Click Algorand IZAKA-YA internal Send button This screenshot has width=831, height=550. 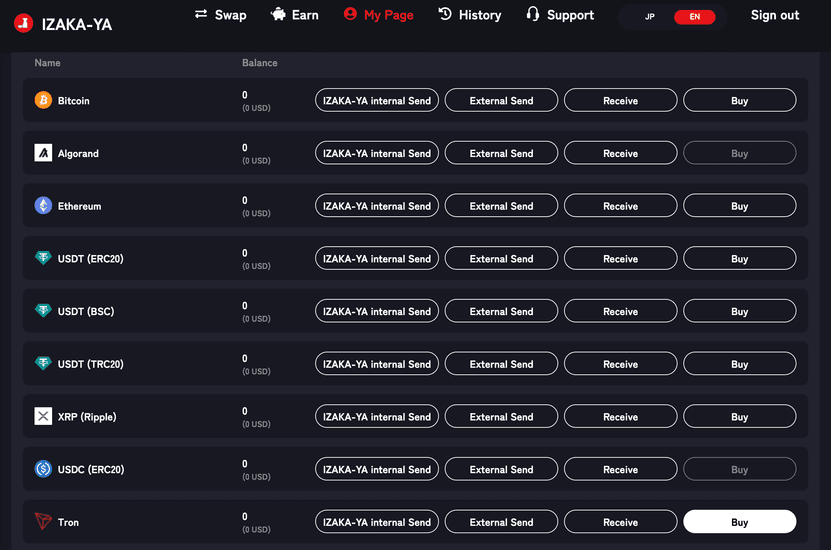click(x=377, y=153)
